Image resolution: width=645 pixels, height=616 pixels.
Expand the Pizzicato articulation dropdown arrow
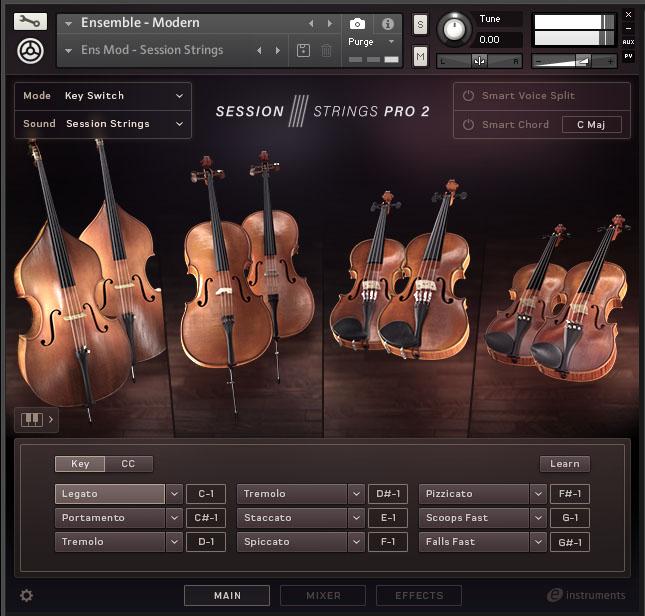(x=538, y=493)
